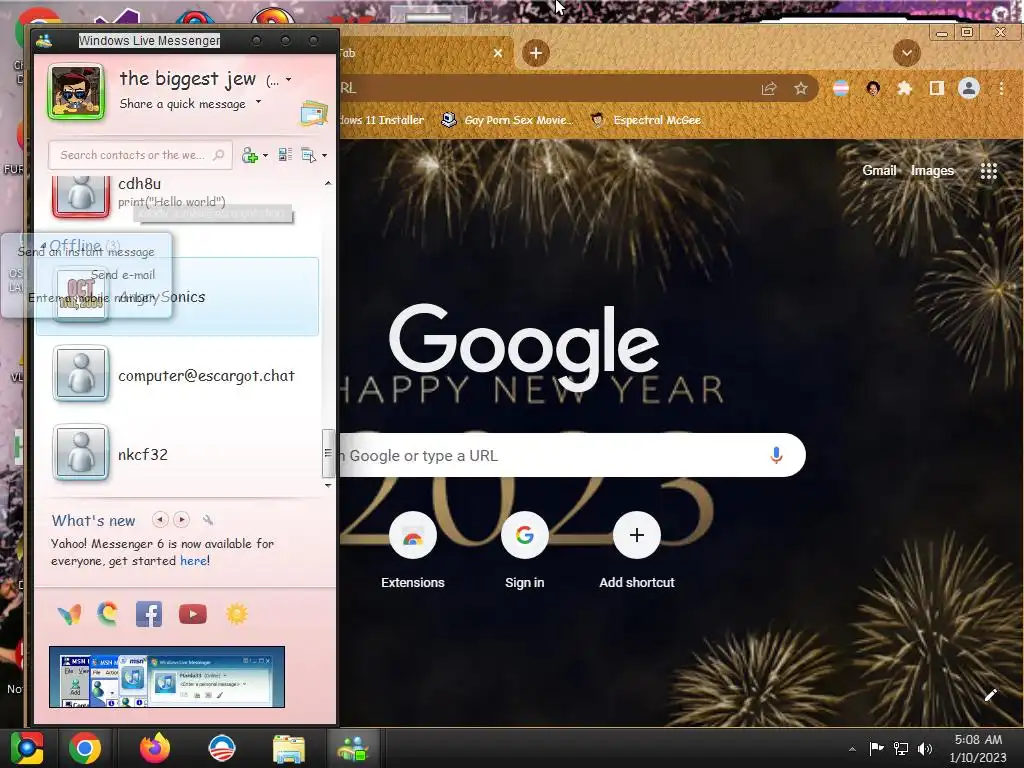Open the Chrome-style icon in Messenger tabs
The height and width of the screenshot is (768, 1024).
(x=108, y=614)
